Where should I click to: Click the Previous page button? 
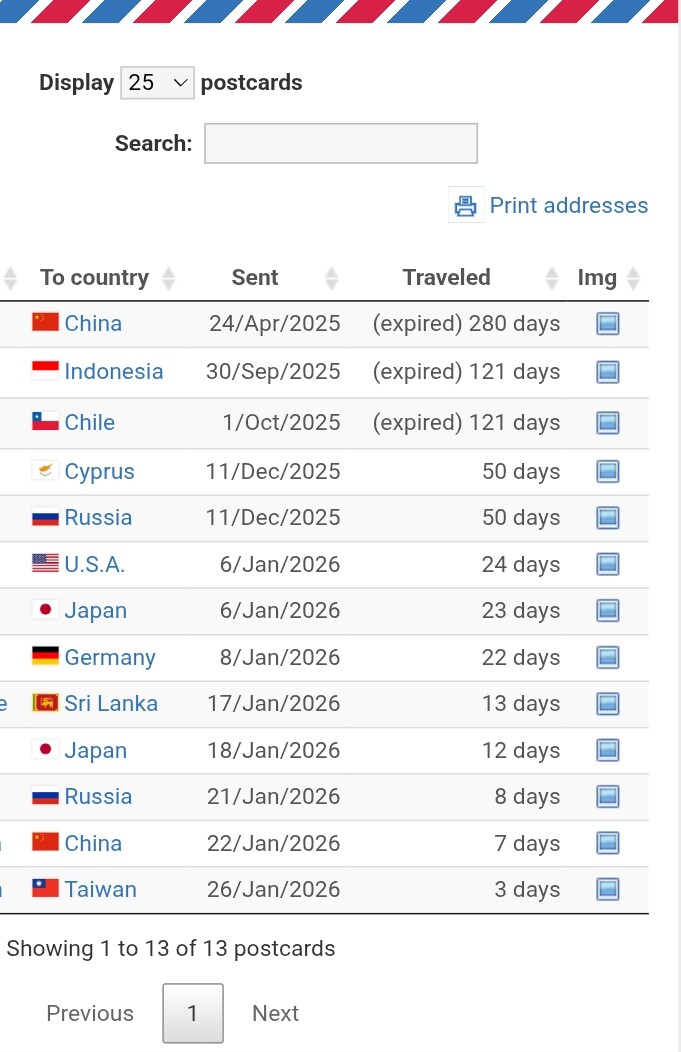(90, 1013)
